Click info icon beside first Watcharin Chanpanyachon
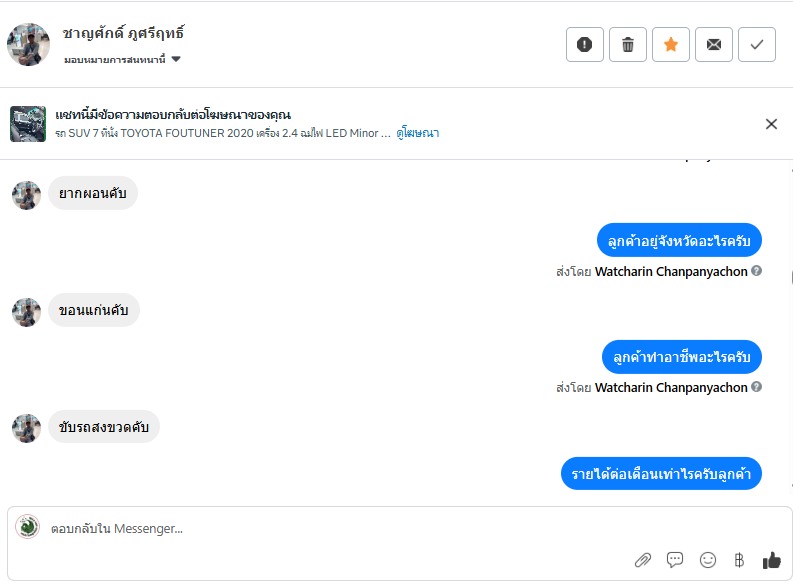This screenshot has width=793, height=585. tap(757, 271)
